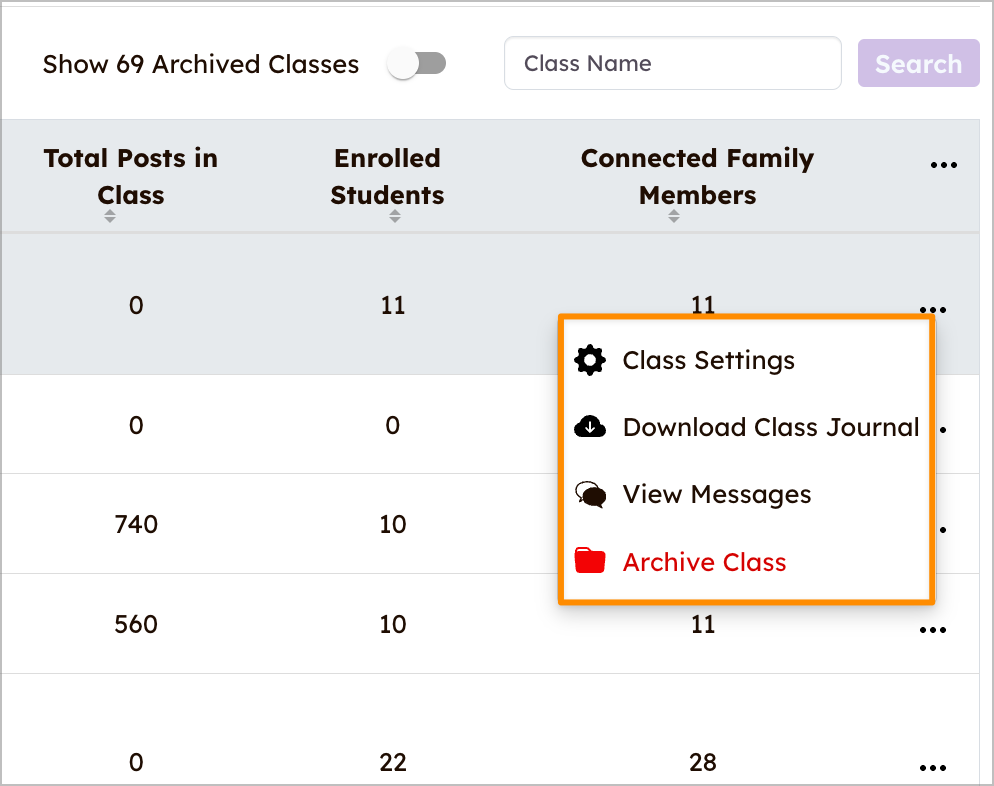Open the ellipsis menu in the table header

(944, 163)
